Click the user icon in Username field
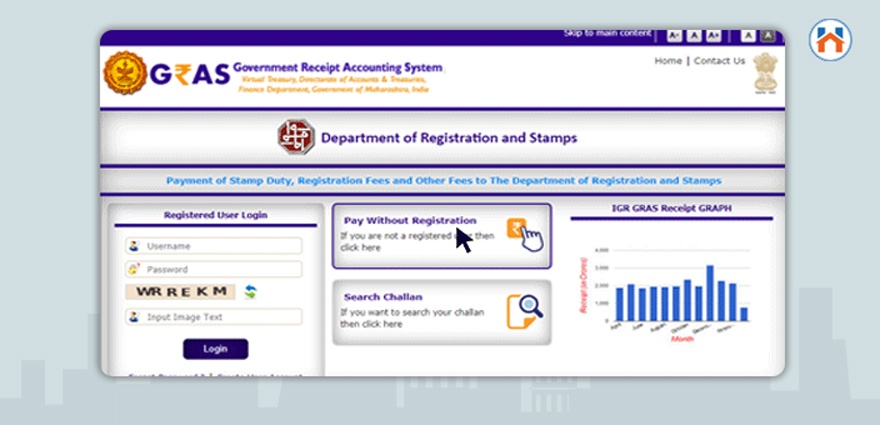 [134, 246]
